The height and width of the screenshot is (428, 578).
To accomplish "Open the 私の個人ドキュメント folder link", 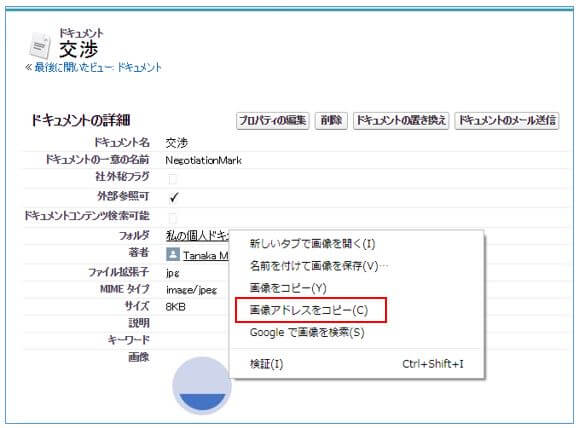I will point(198,236).
